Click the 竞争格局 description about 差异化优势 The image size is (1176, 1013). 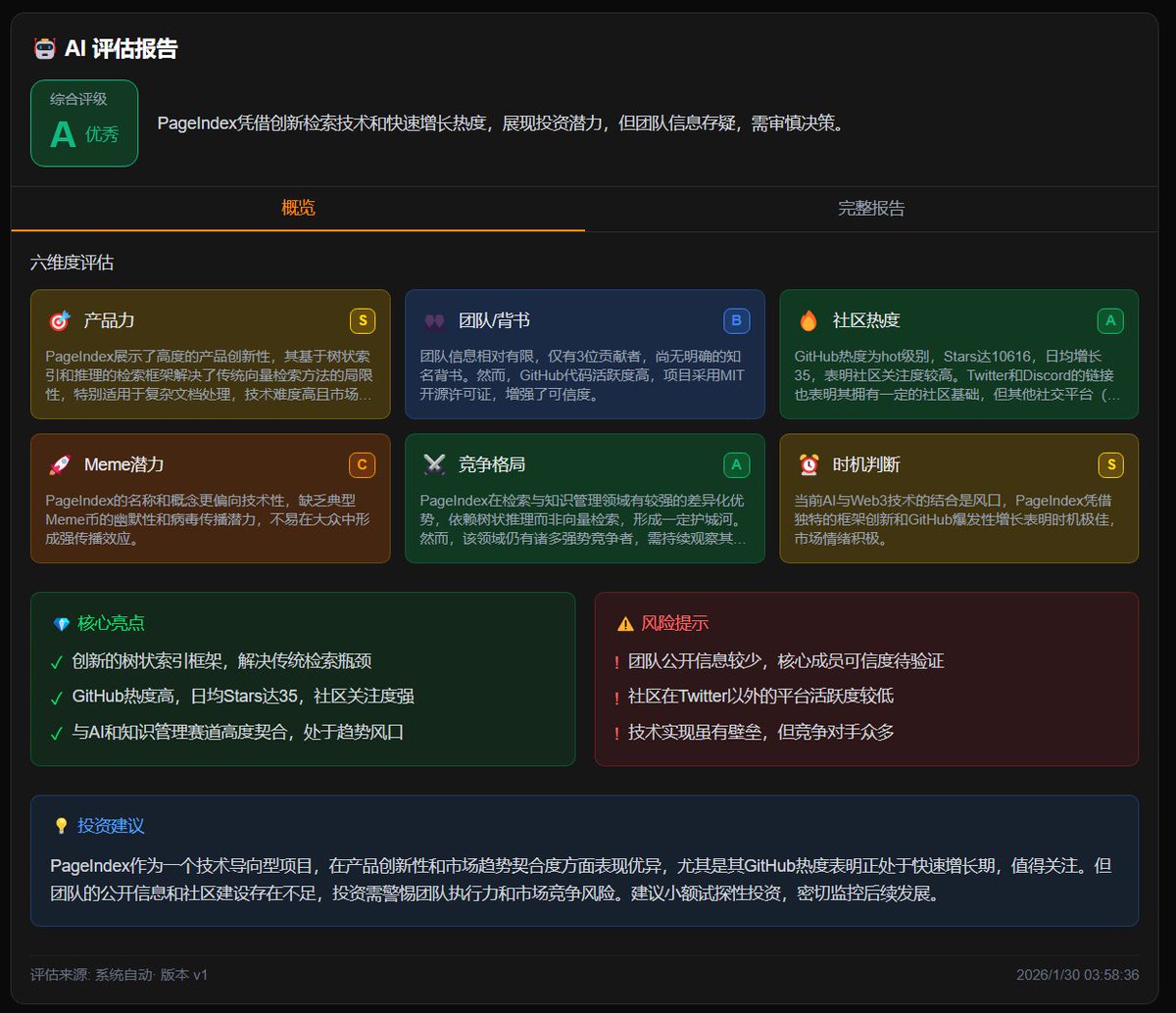(583, 519)
